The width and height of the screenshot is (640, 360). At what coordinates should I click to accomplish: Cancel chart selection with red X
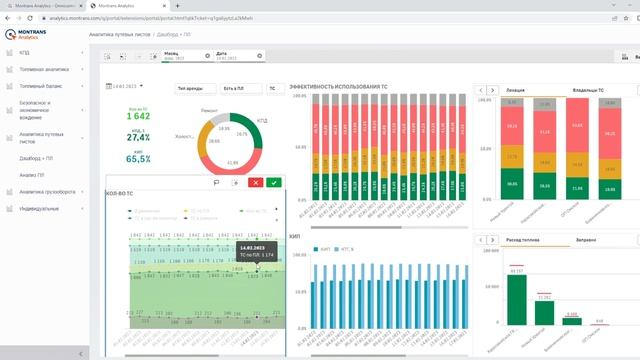tap(256, 182)
